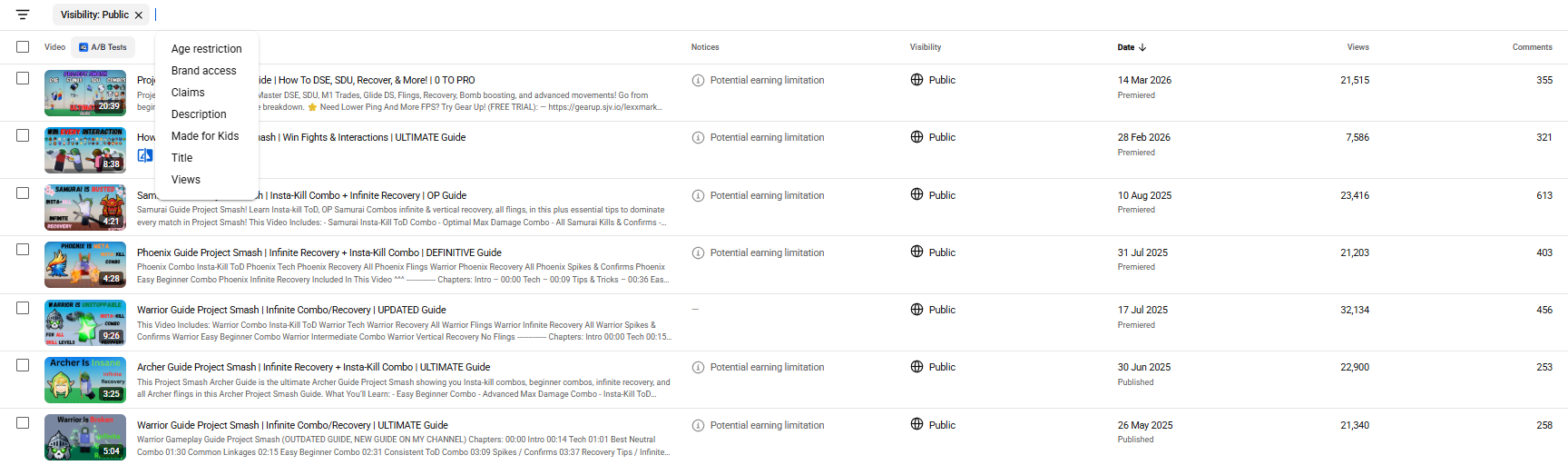1568x465 pixels.
Task: Select the Archer Guide video checkbox
Action: tap(23, 365)
